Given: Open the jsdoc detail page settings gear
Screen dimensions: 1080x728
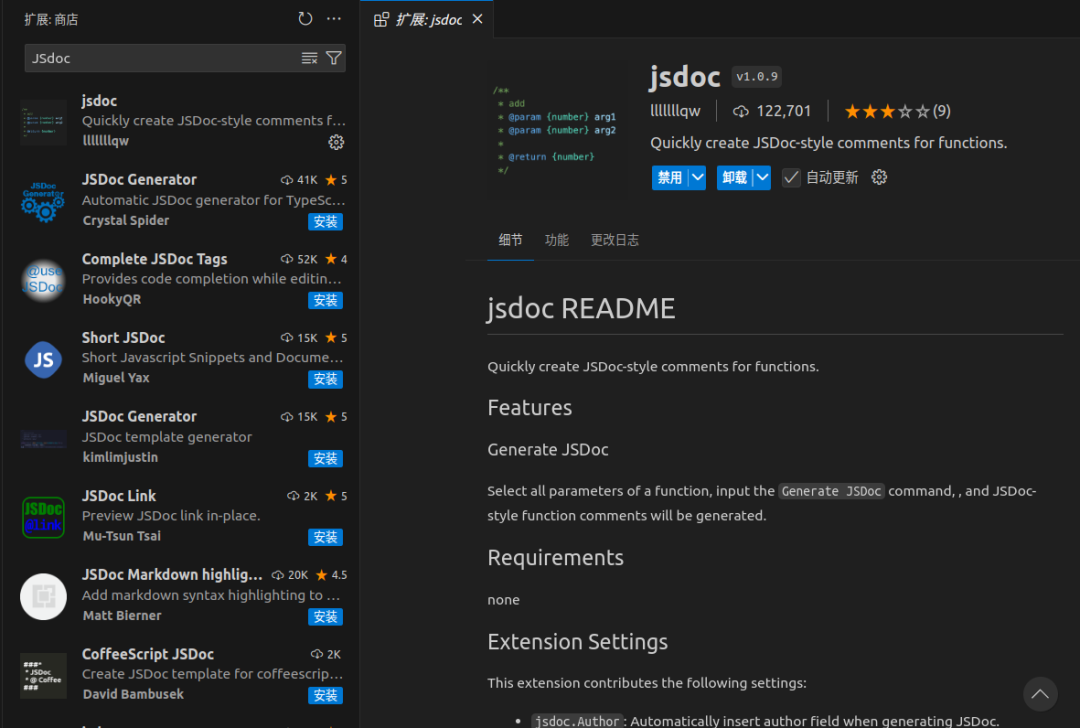Looking at the screenshot, I should [x=879, y=177].
